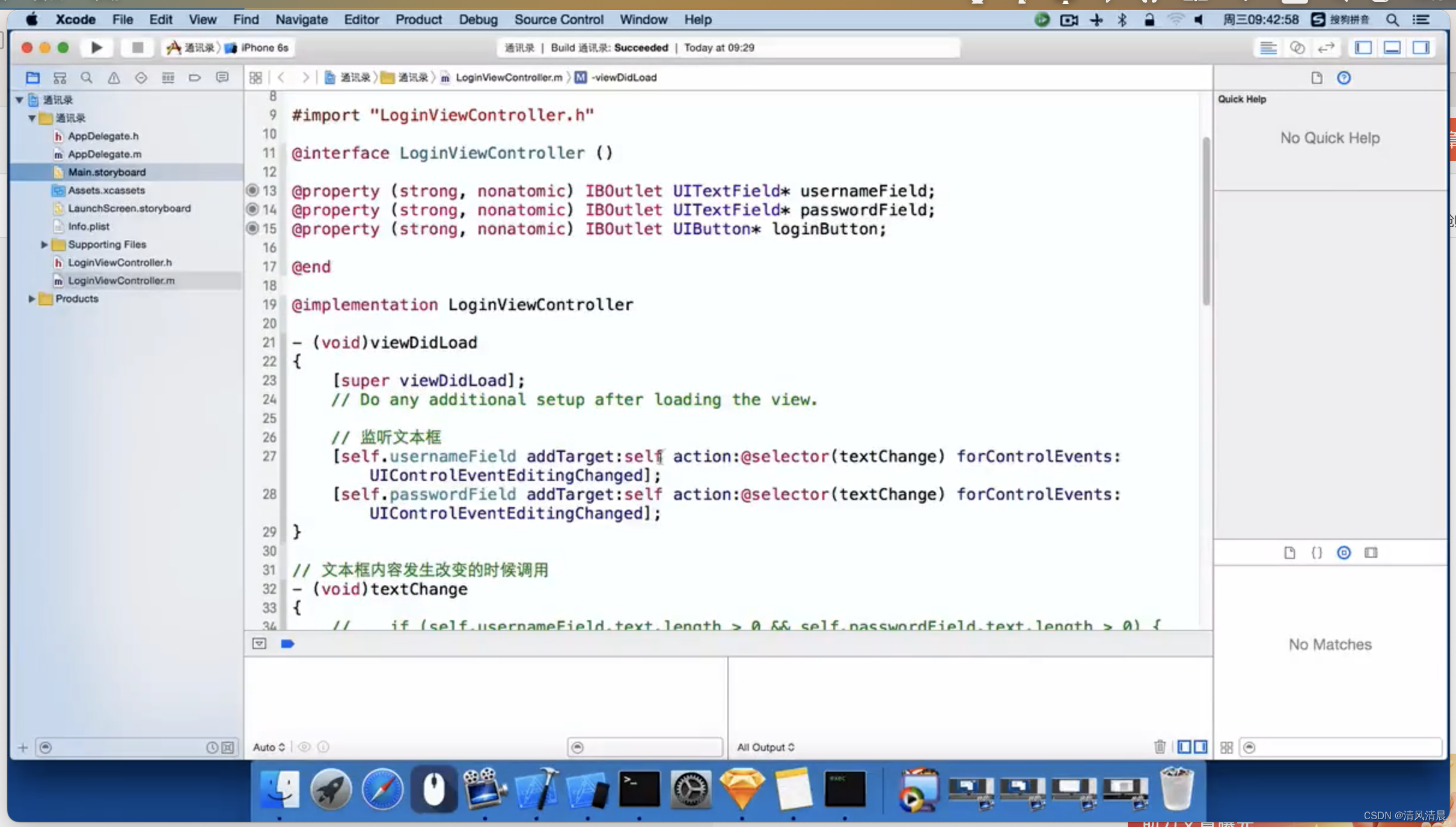Expand Products folder in navigator

pyautogui.click(x=32, y=298)
